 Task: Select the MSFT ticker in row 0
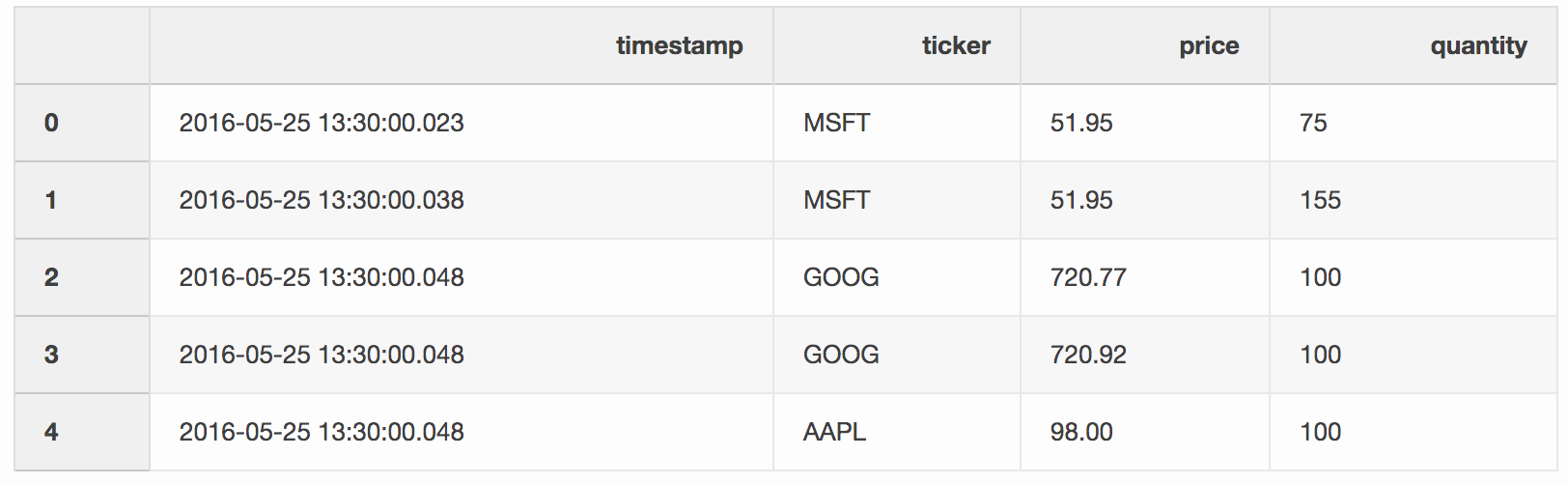(836, 123)
